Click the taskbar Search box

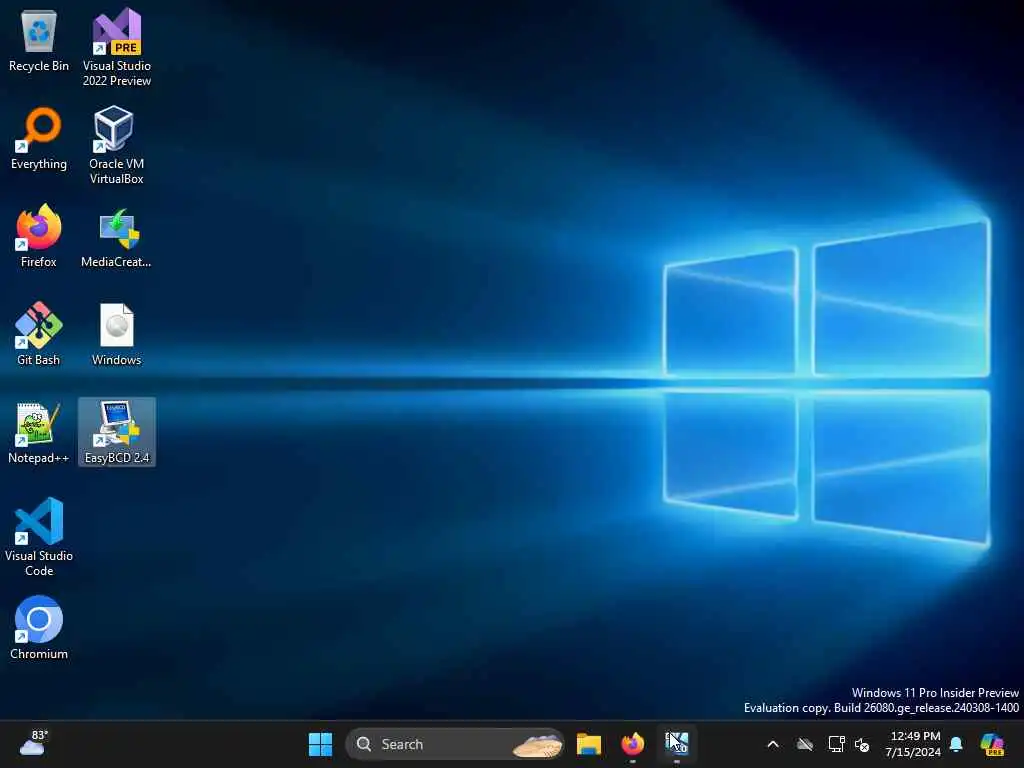[x=455, y=744]
